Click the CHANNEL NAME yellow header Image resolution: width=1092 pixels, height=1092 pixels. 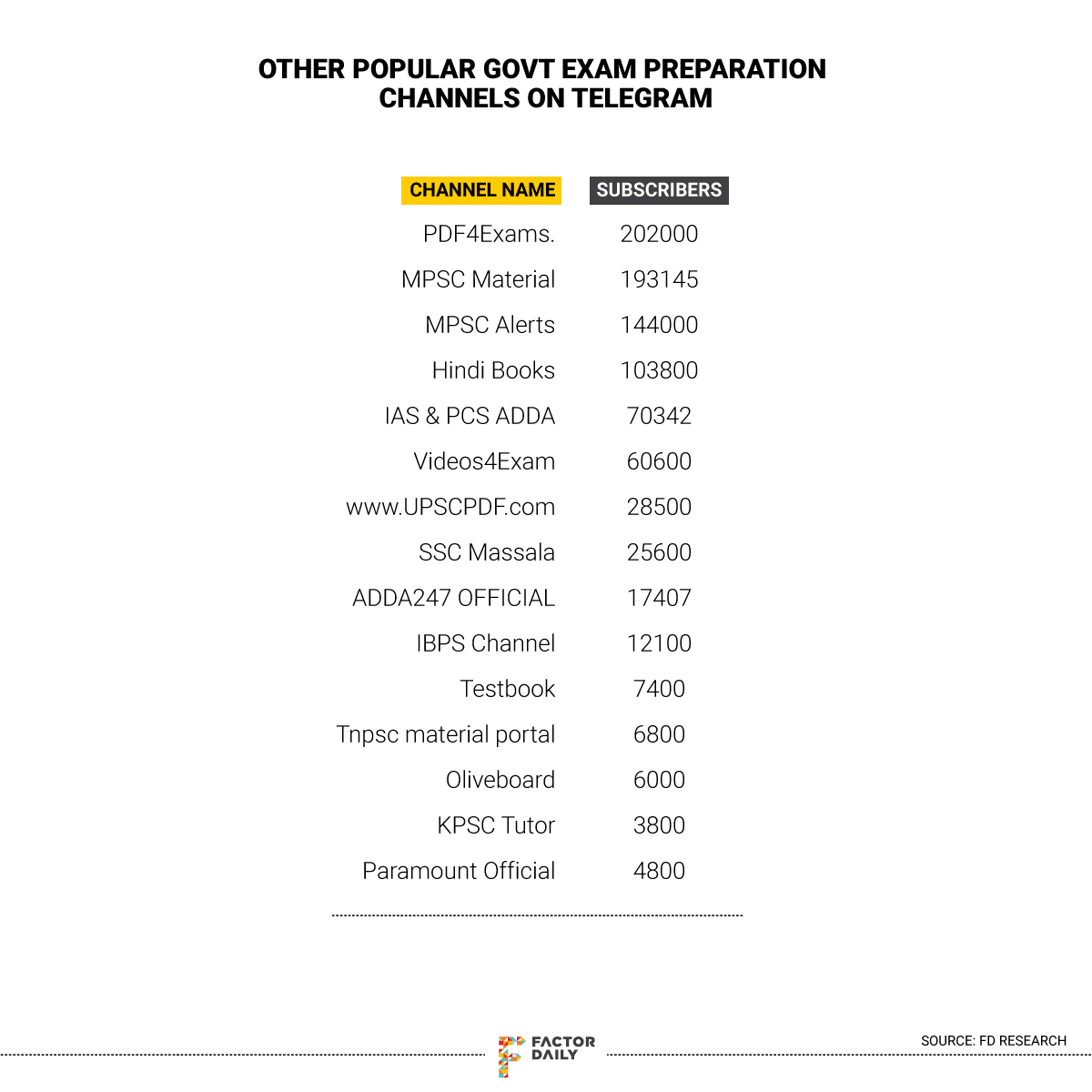481,190
